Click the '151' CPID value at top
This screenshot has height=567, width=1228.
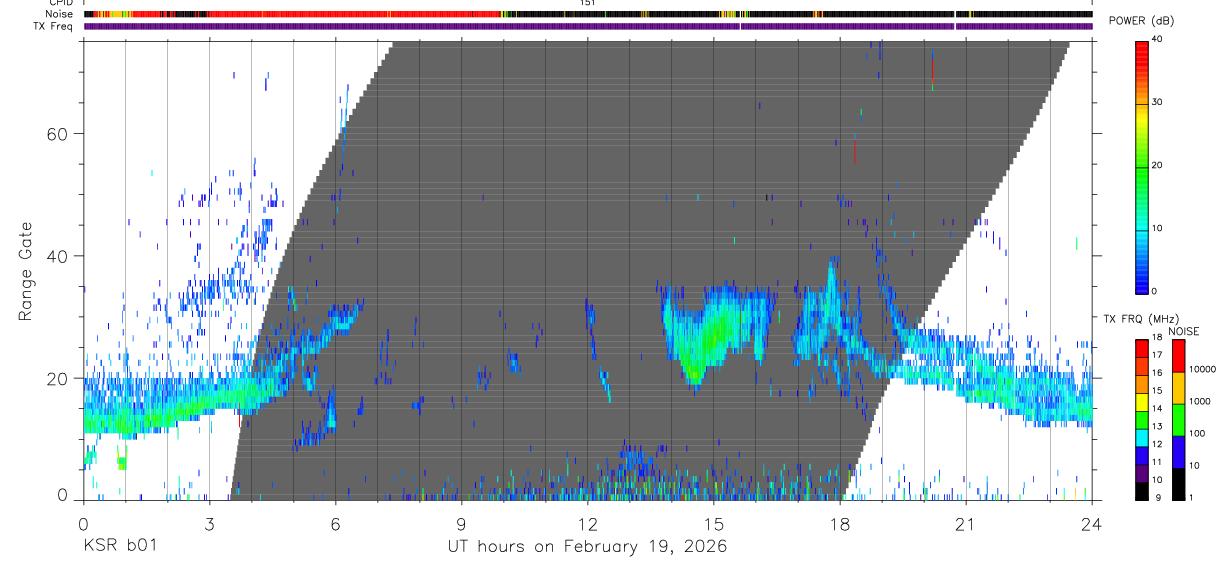click(x=588, y=3)
